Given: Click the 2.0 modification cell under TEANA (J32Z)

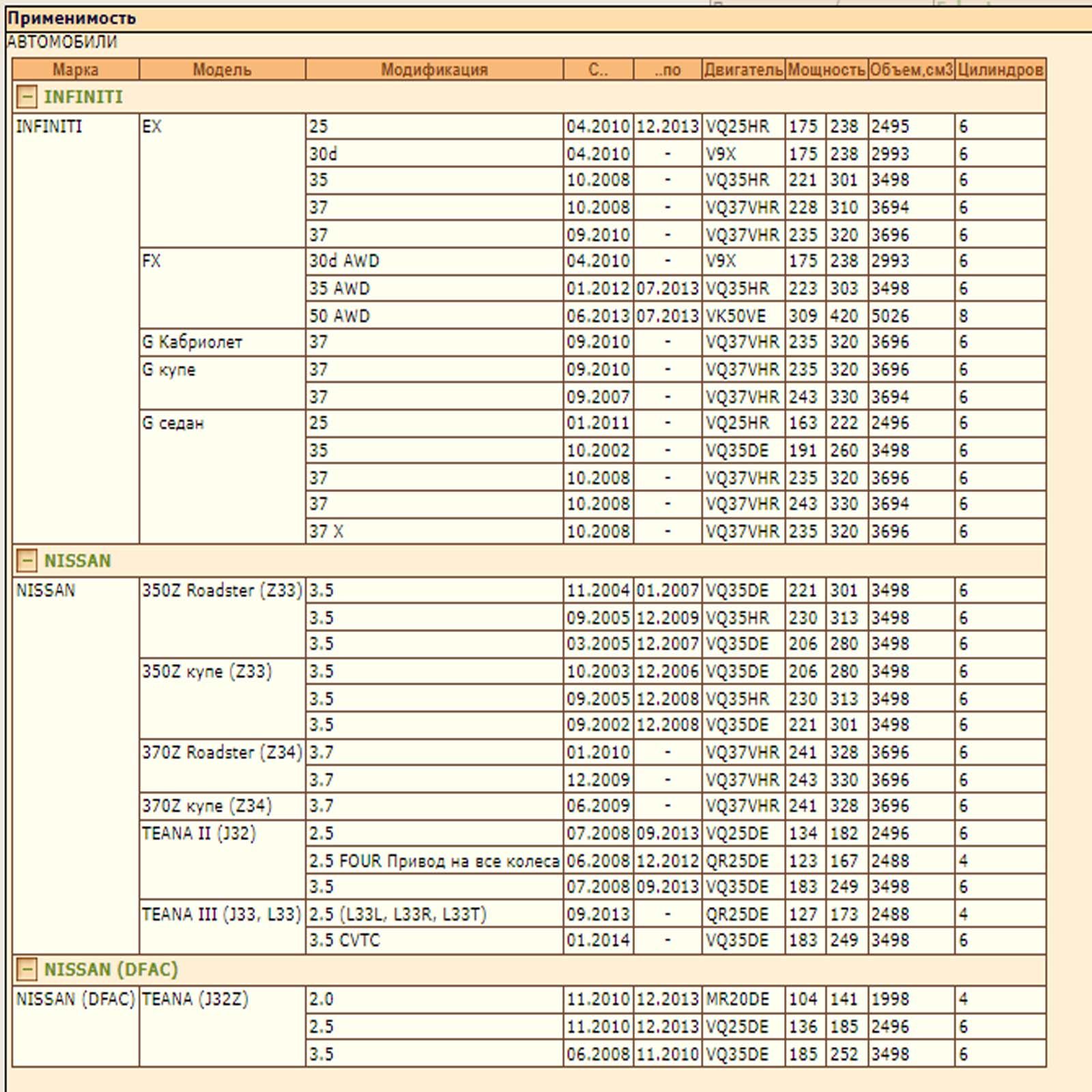Looking at the screenshot, I should 434,999.
